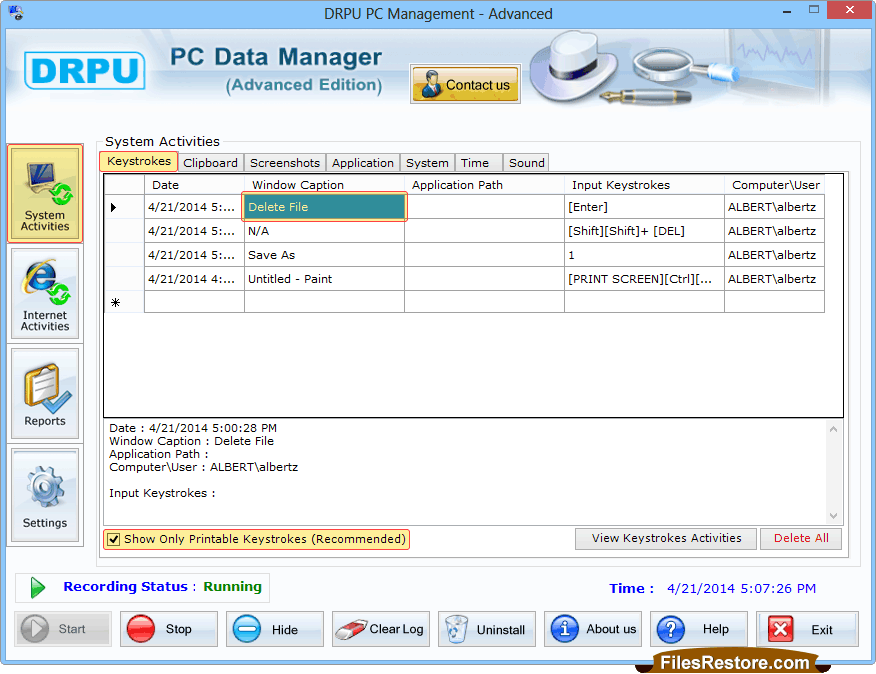Screen dimensions: 876x674
Task: Sort by Window Caption column header
Action: point(325,185)
